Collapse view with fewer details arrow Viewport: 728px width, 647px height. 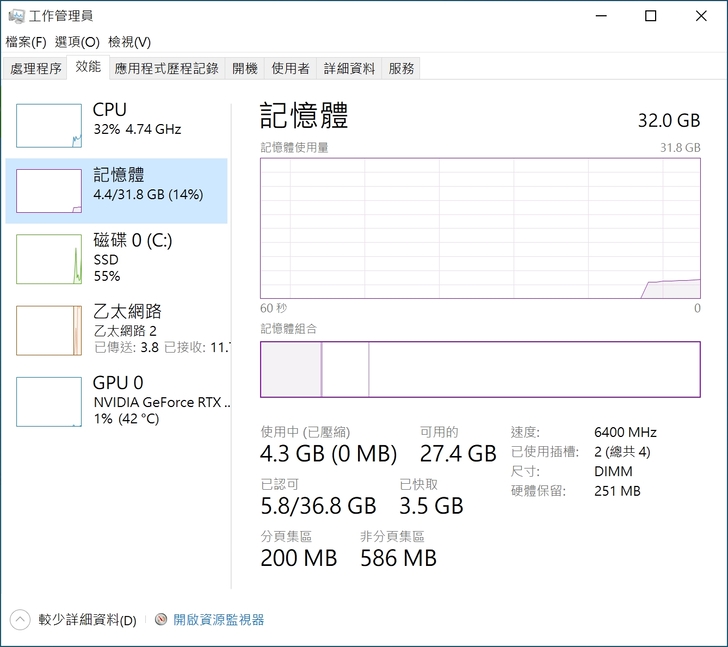click(x=21, y=620)
